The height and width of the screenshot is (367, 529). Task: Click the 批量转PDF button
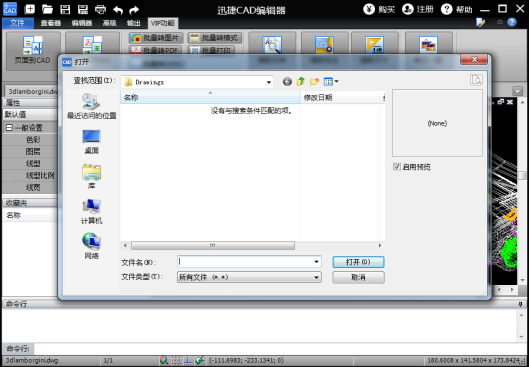[156, 50]
